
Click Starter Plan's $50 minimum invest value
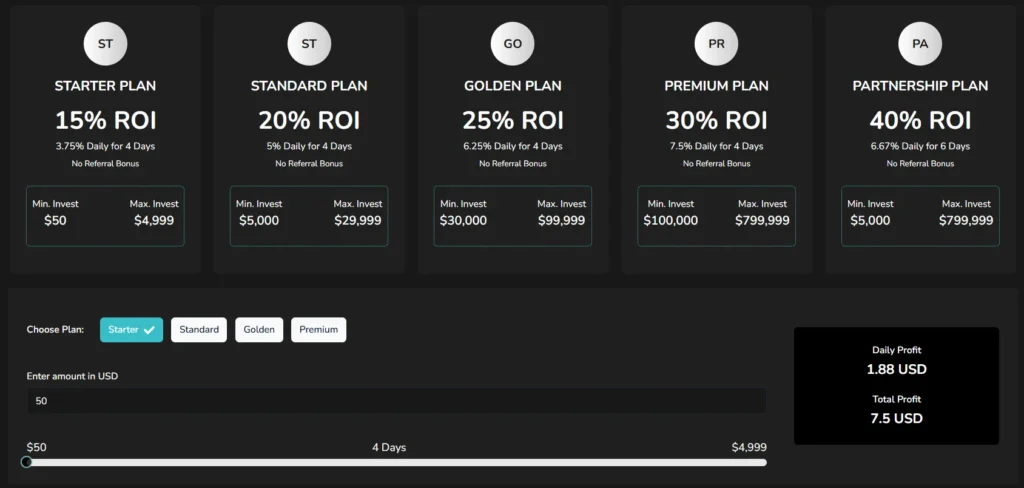55,220
